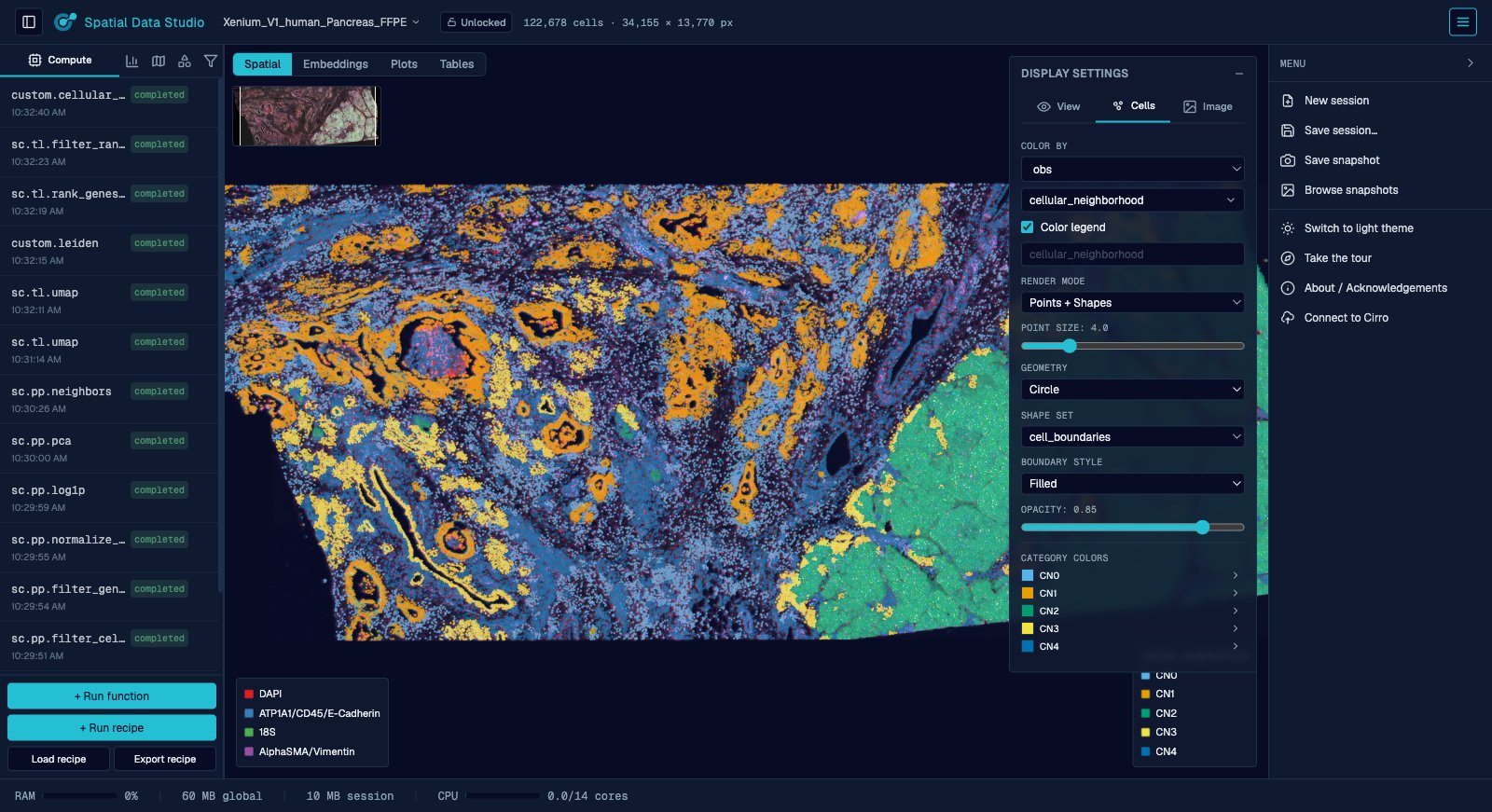Click the Export recipe button
Screen dimensions: 1492x812
(x=165, y=759)
